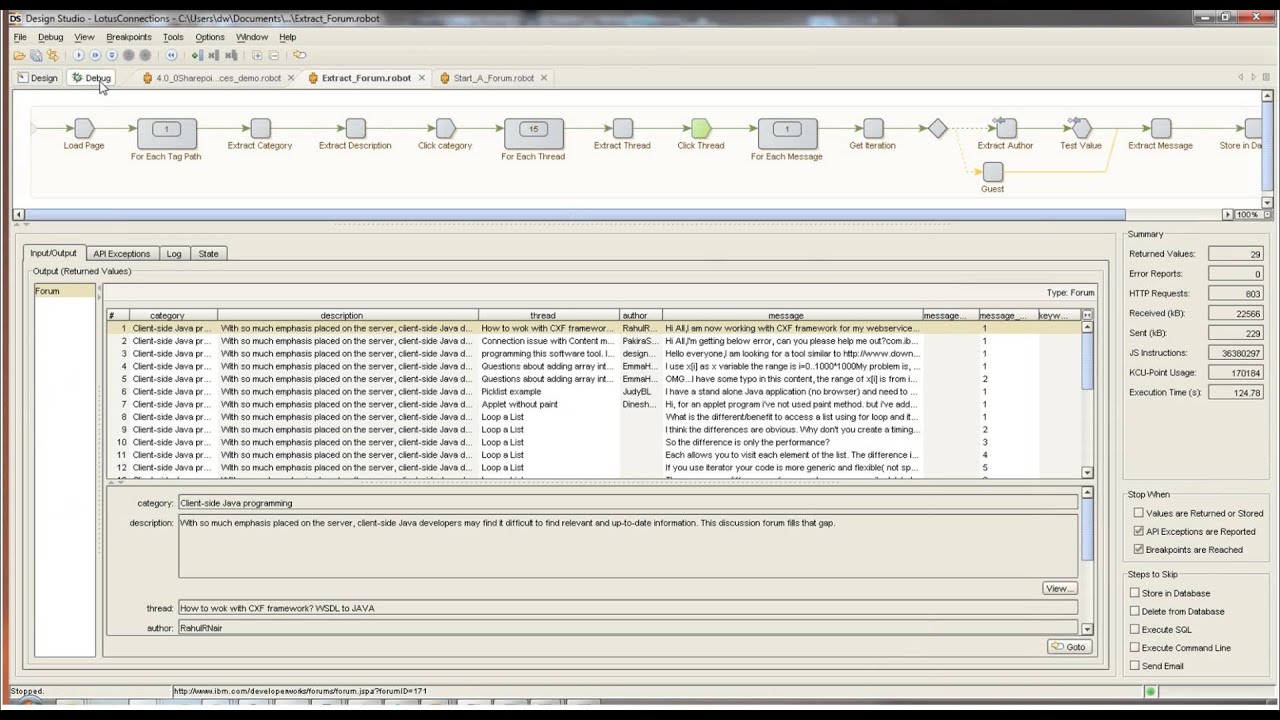Select the Load Page step node
Viewport: 1280px width, 720px height.
[x=84, y=128]
